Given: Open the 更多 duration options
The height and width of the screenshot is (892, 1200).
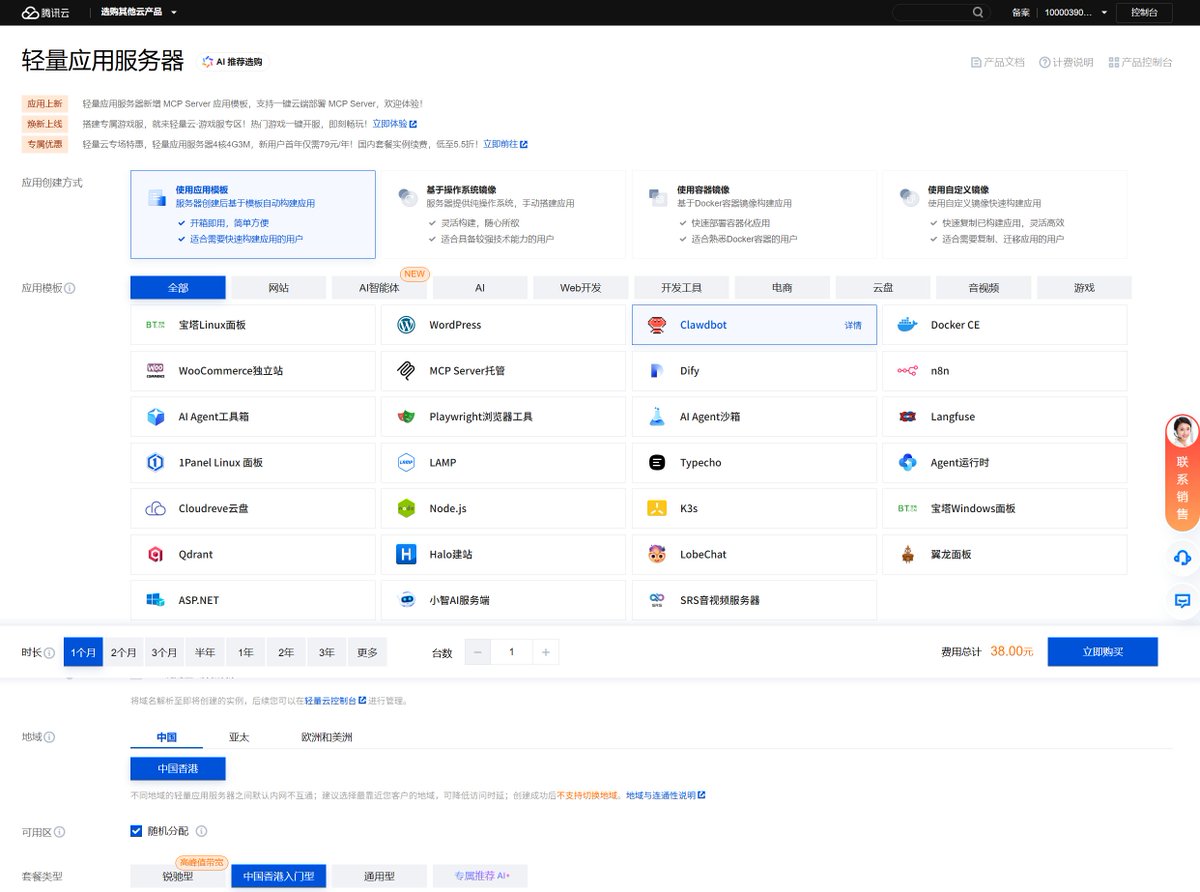Looking at the screenshot, I should click(x=367, y=652).
